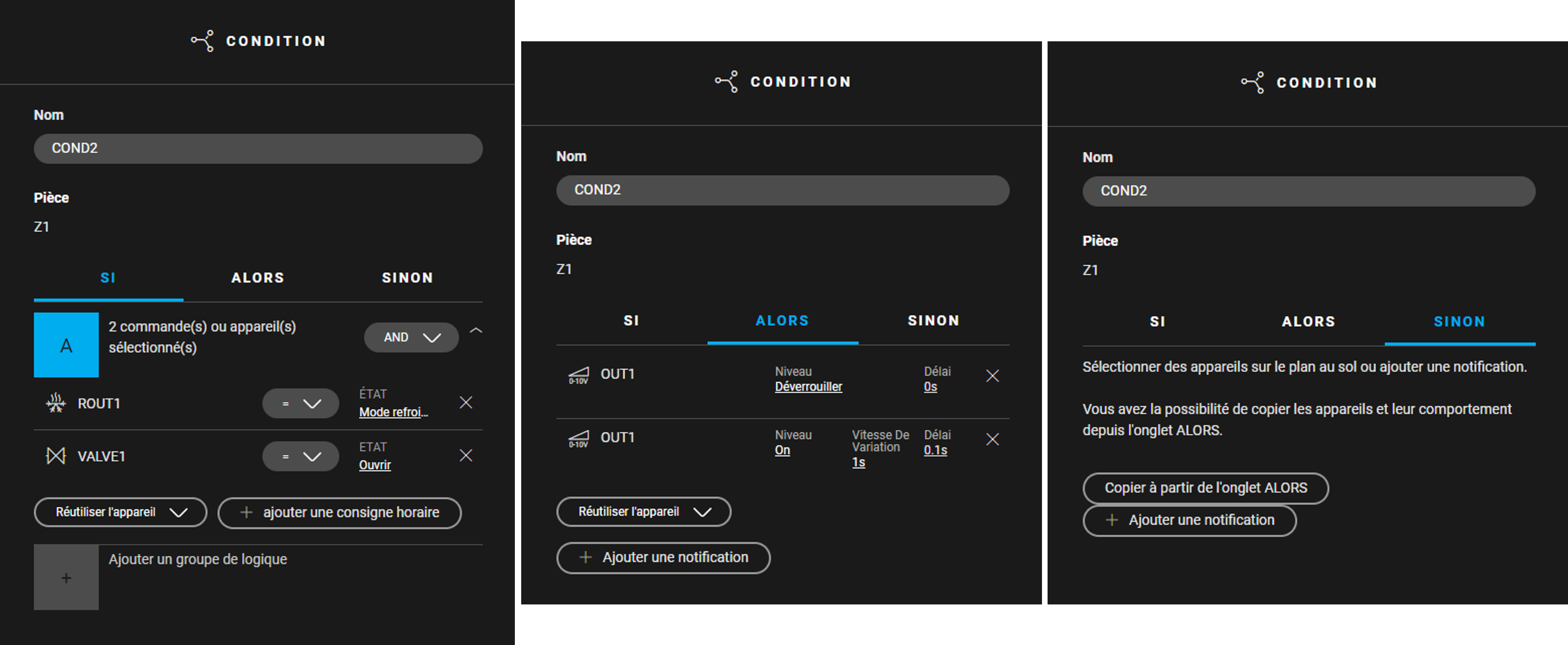Image resolution: width=1568 pixels, height=645 pixels.
Task: Click the ROUT1 device name
Action: coord(99,403)
